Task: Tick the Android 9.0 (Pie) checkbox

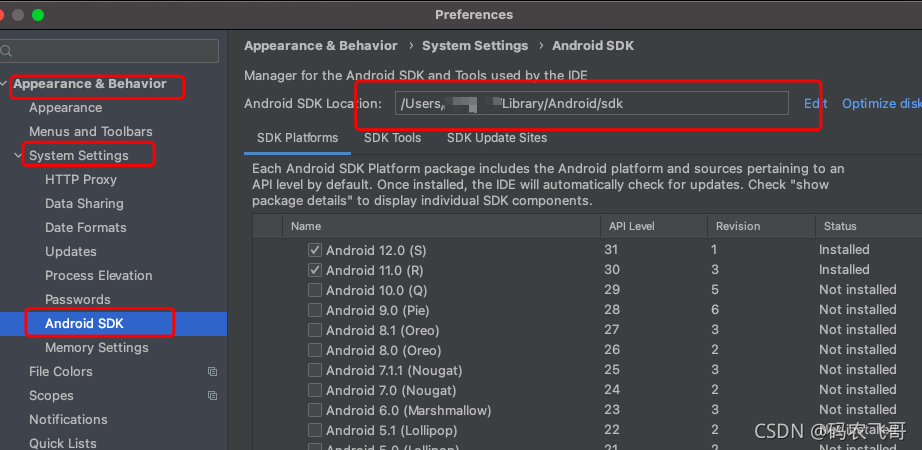Action: coord(315,310)
